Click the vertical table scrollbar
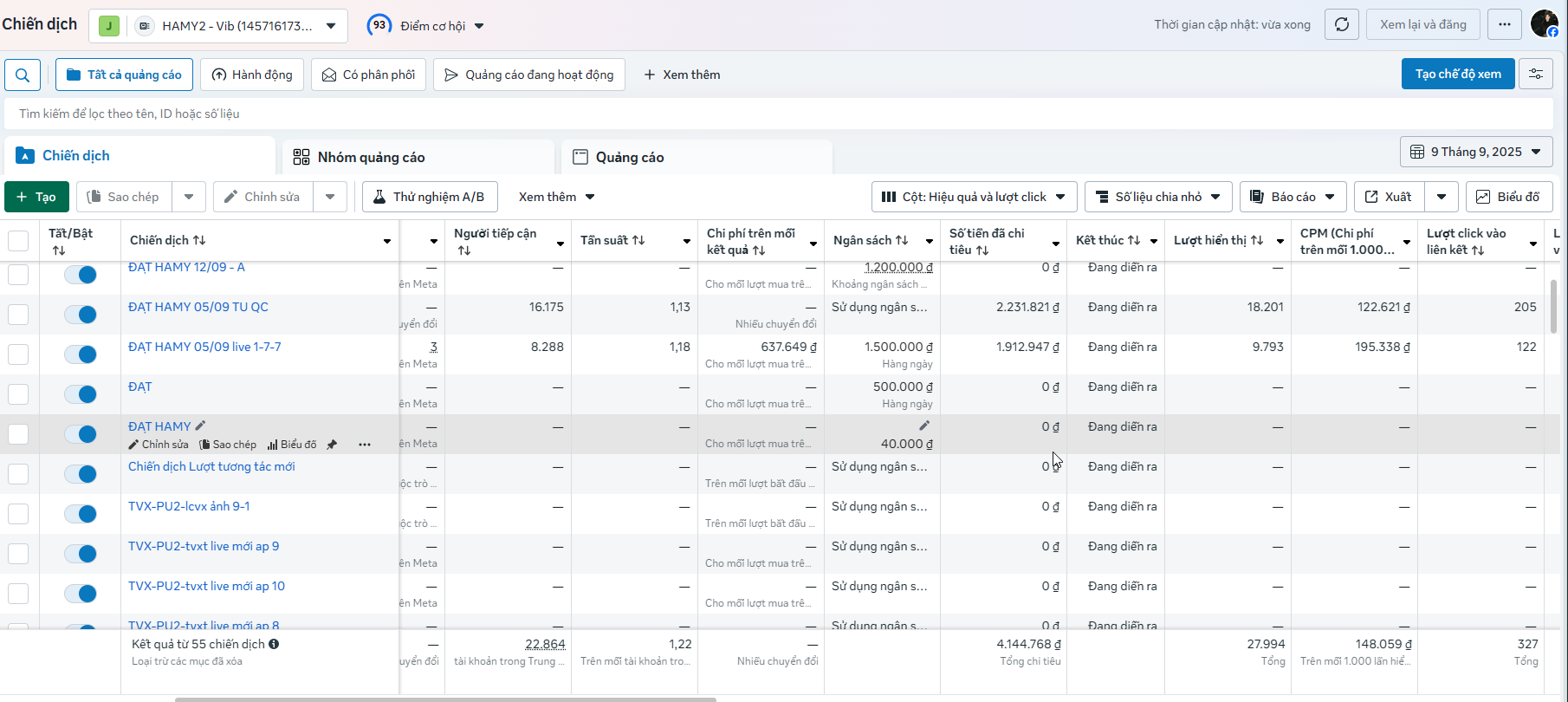 [1554, 307]
